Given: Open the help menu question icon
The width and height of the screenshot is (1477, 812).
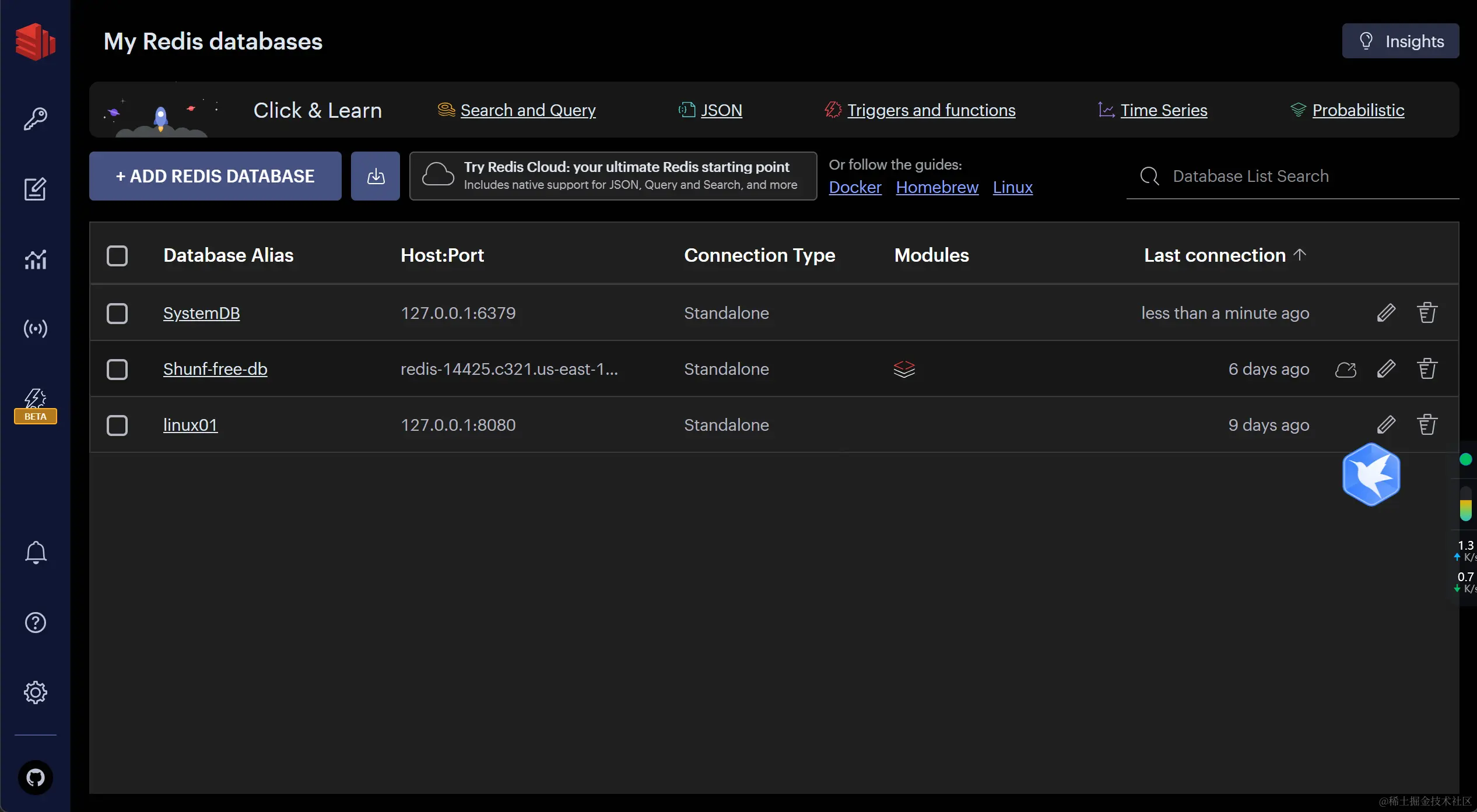Looking at the screenshot, I should [35, 623].
